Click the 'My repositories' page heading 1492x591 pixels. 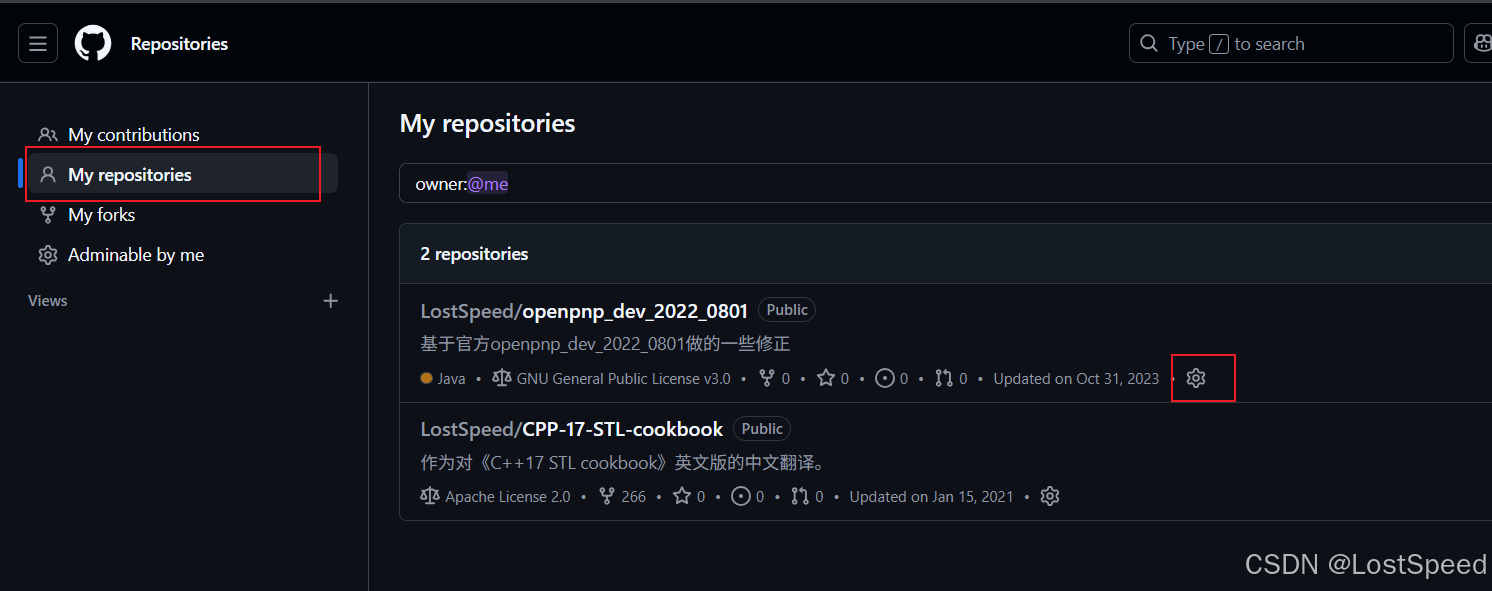coord(487,123)
